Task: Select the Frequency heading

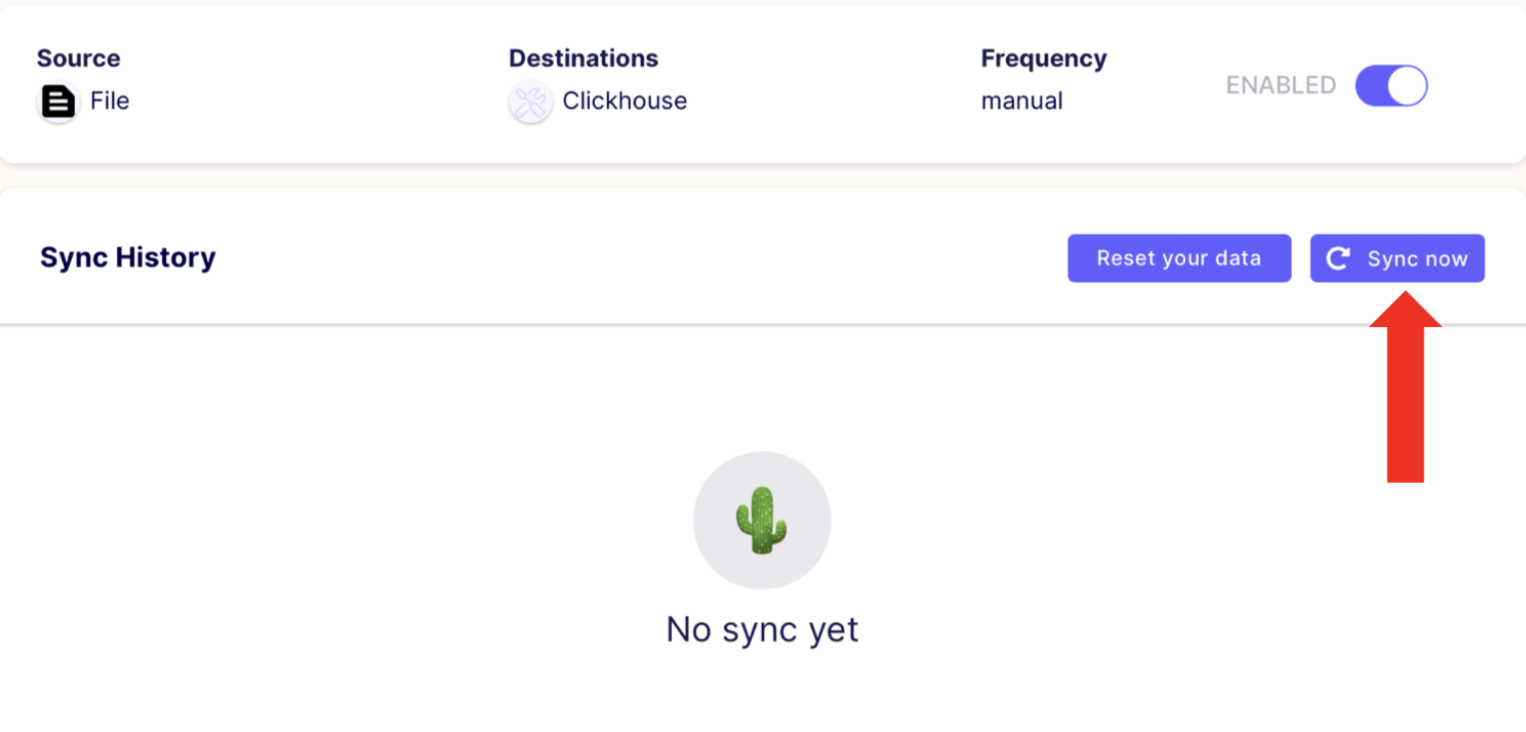Action: (1044, 58)
